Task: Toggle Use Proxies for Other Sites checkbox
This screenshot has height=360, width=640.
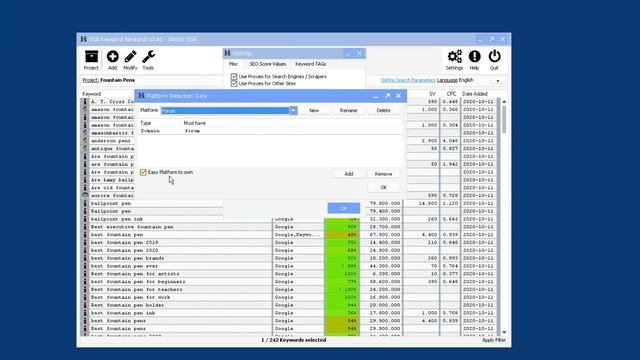Action: [234, 83]
